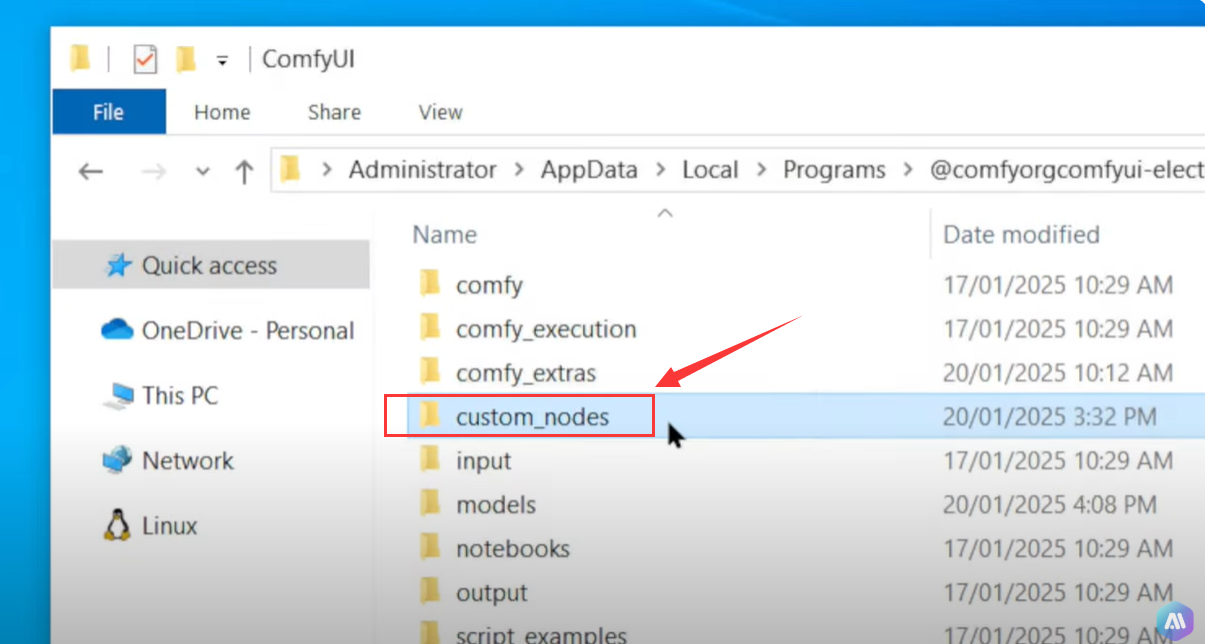Screen dimensions: 1205x644
Task: Switch to the Home ribbon tab
Action: [222, 112]
